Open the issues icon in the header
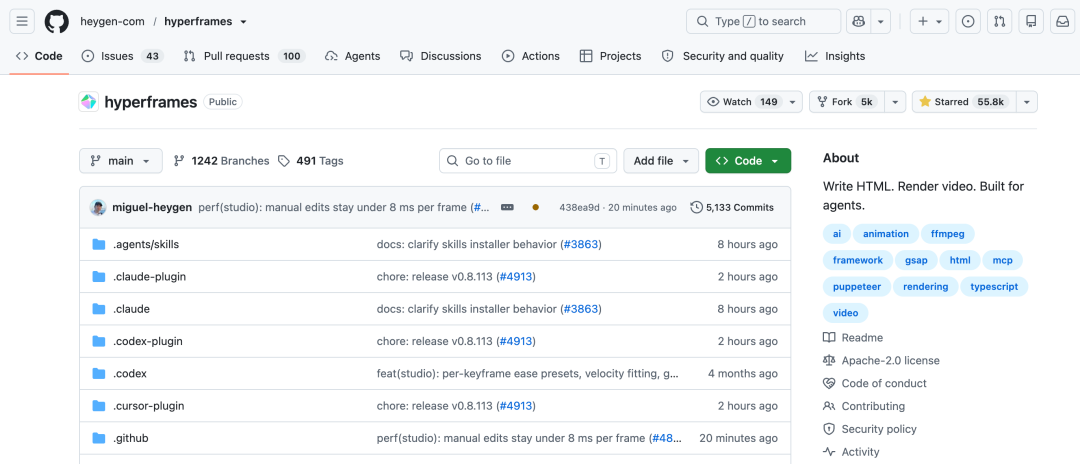 [x=968, y=21]
